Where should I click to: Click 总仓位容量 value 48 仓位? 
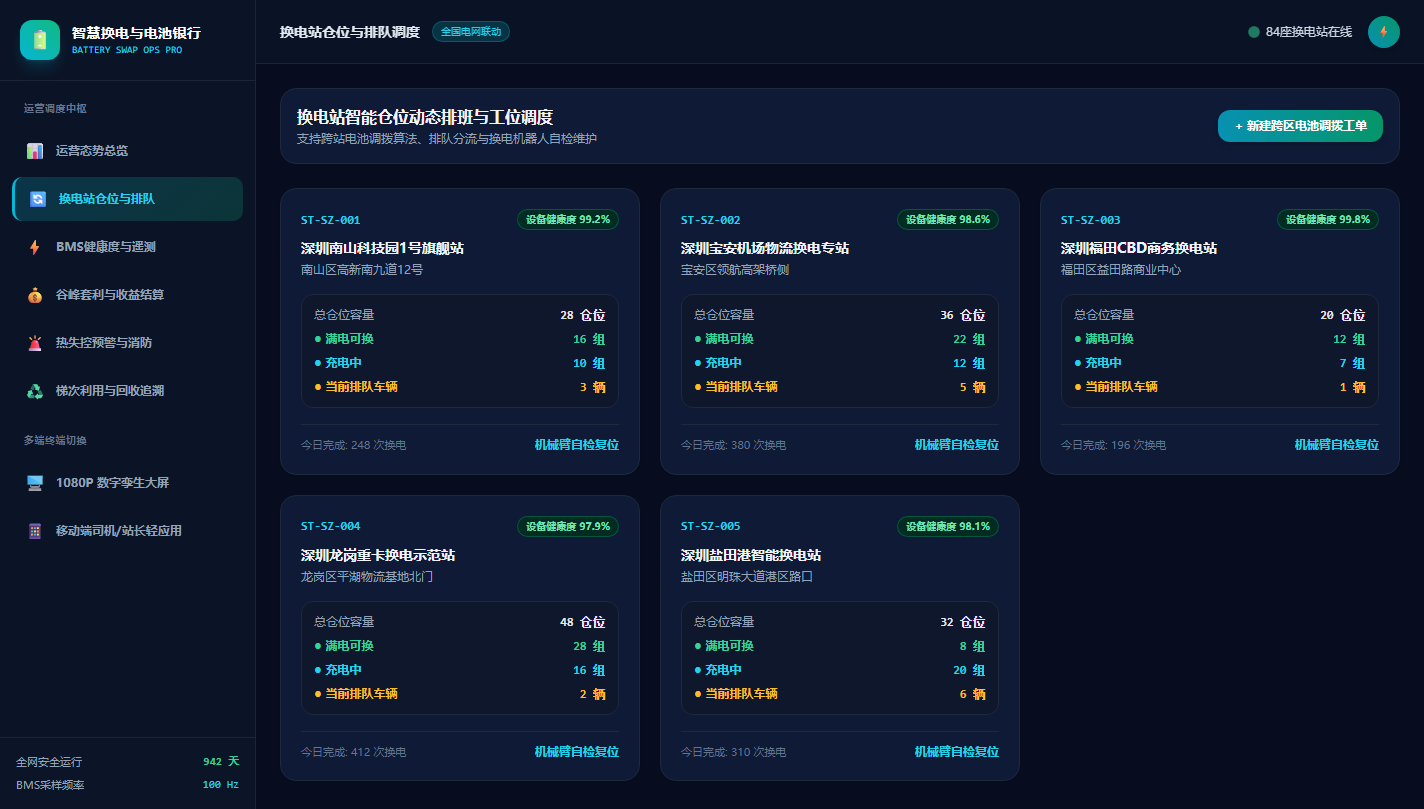pyautogui.click(x=583, y=622)
